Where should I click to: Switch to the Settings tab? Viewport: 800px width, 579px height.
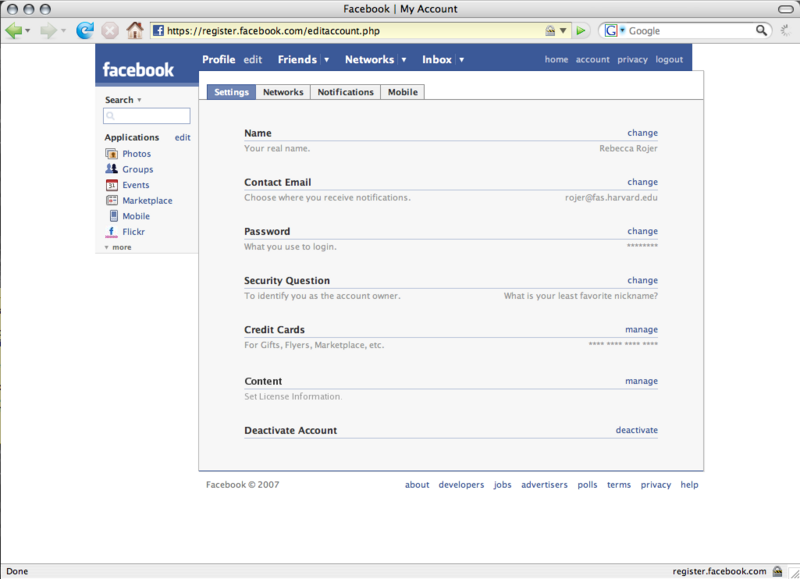tap(231, 92)
